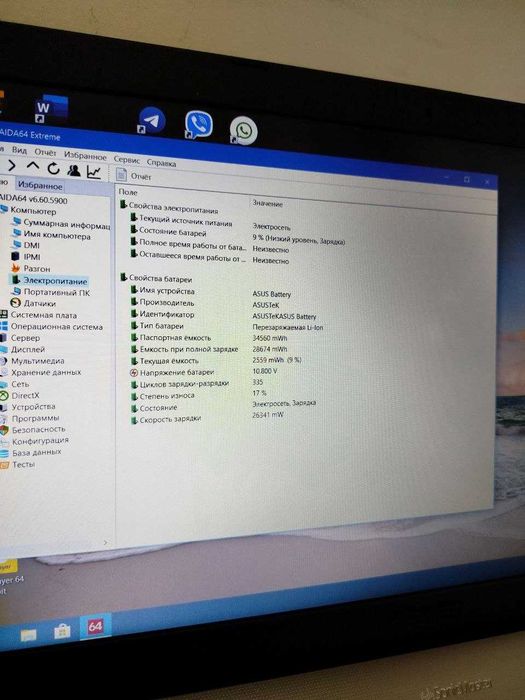Select the Циклов зарядки-разрядки row
This screenshot has height=700, width=525.
click(197, 383)
